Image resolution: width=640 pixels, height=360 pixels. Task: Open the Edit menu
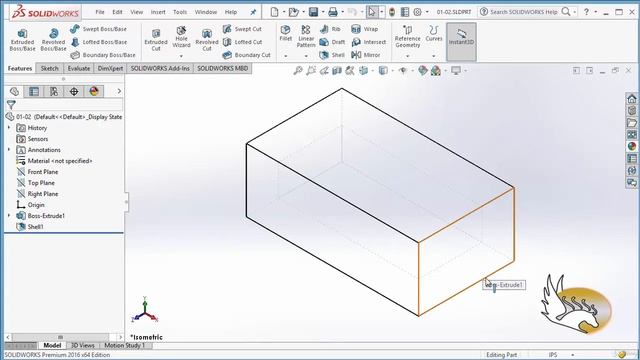[x=117, y=12]
